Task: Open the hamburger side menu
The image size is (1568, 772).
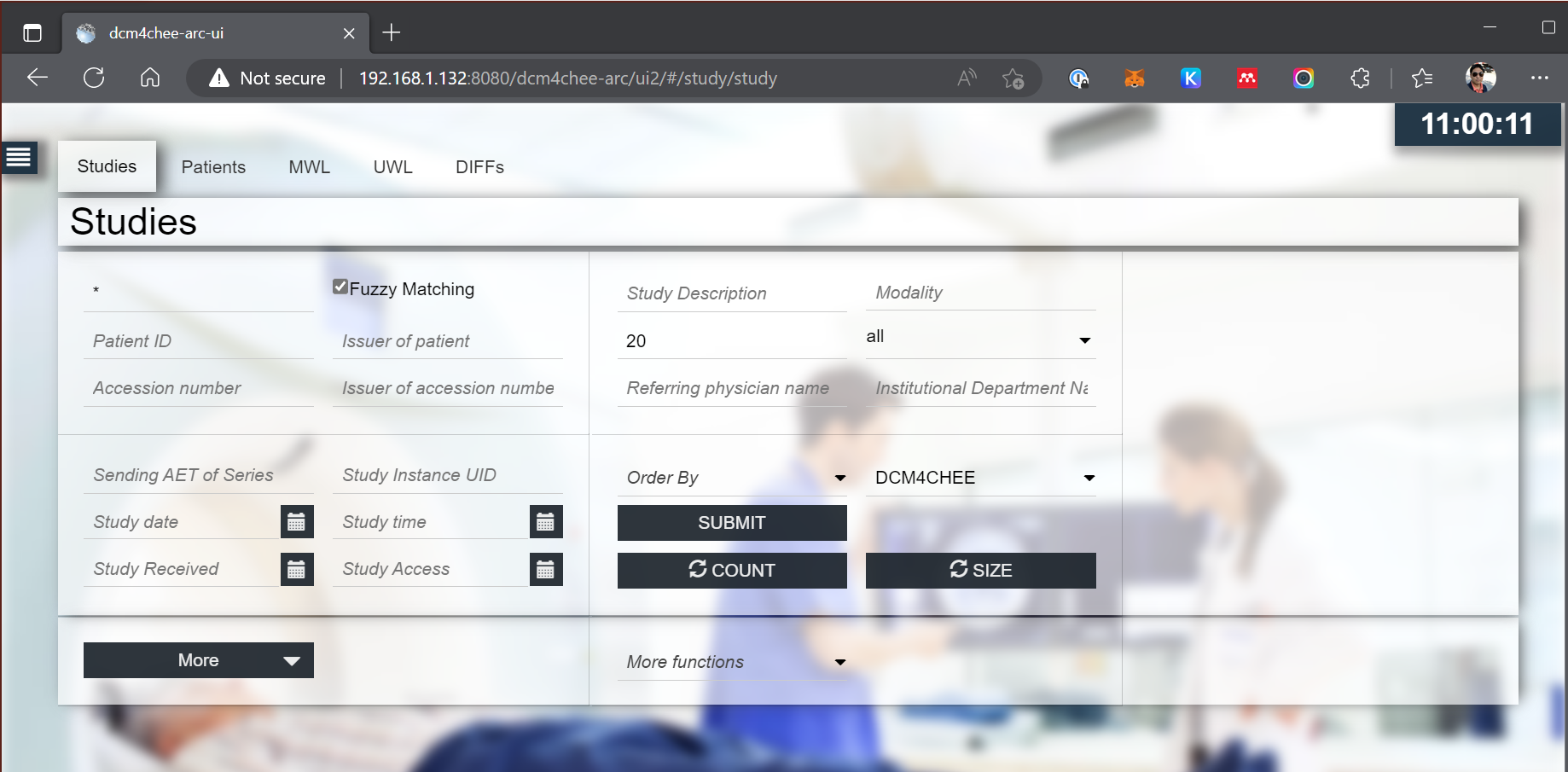Action: [x=19, y=157]
